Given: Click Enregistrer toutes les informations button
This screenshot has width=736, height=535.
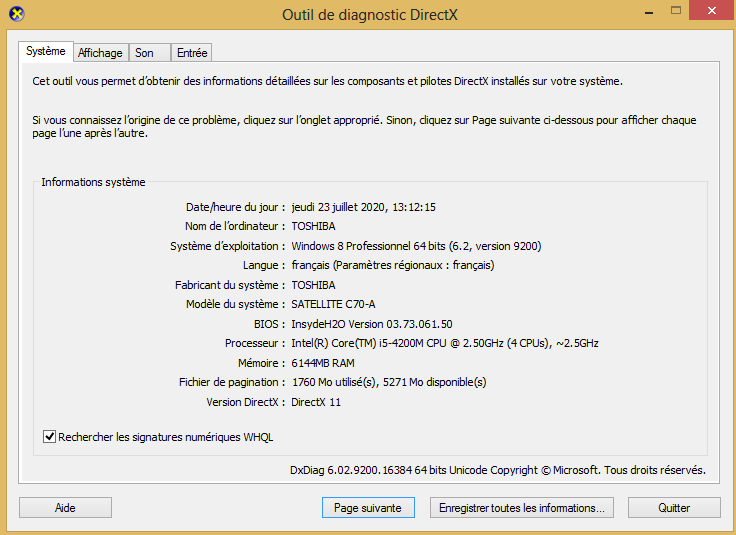Looking at the screenshot, I should pyautogui.click(x=521, y=508).
